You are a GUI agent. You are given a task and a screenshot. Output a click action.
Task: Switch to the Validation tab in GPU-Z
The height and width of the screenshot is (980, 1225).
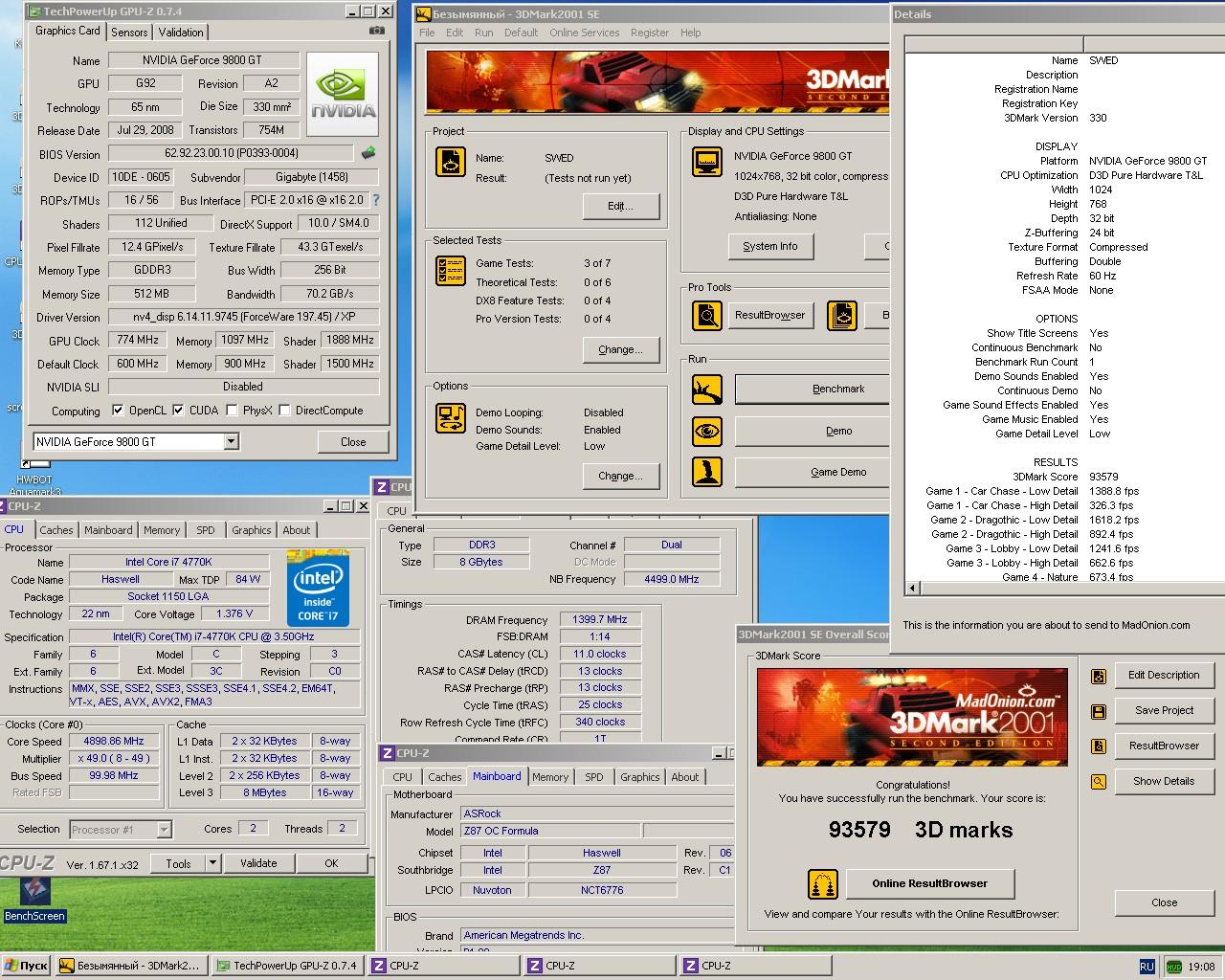(x=181, y=32)
